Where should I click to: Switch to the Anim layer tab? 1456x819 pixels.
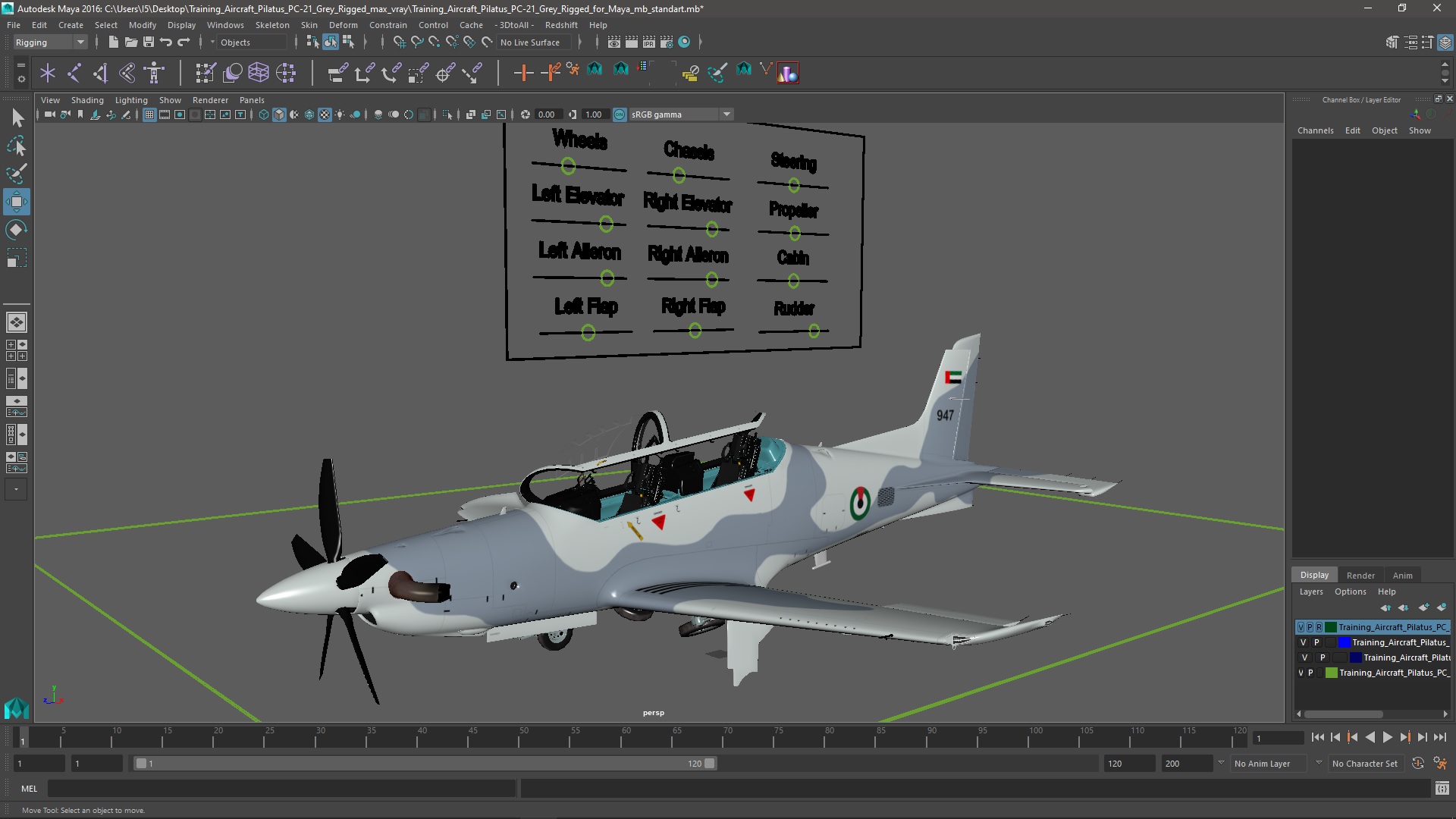click(x=1402, y=576)
